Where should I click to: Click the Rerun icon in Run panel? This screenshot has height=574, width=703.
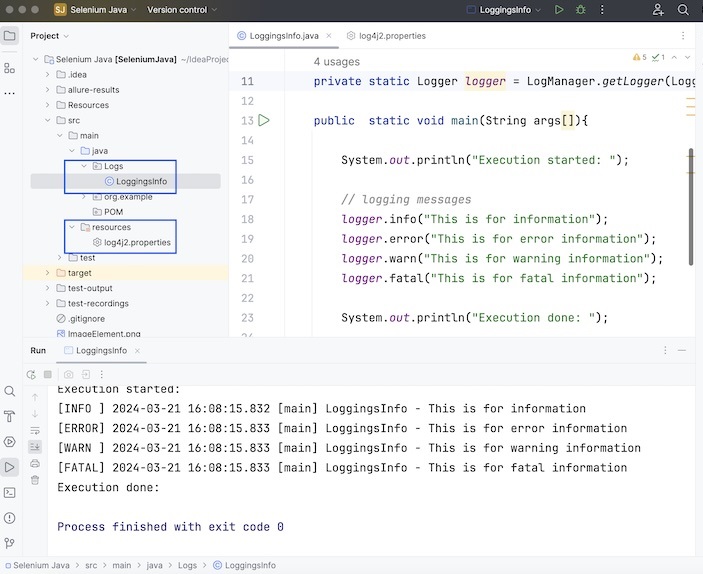(31, 374)
